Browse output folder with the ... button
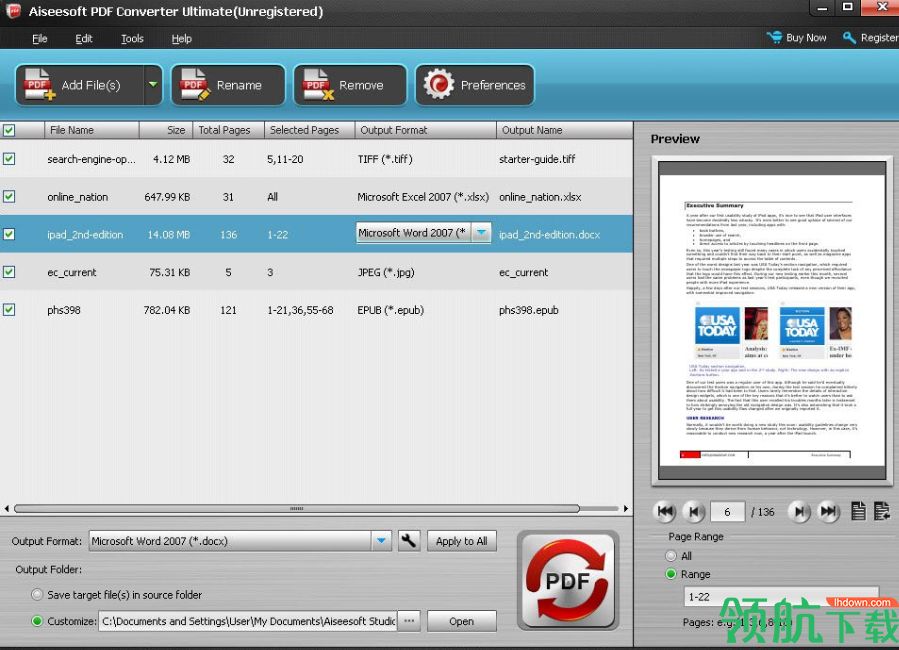The image size is (899, 650). pos(409,621)
